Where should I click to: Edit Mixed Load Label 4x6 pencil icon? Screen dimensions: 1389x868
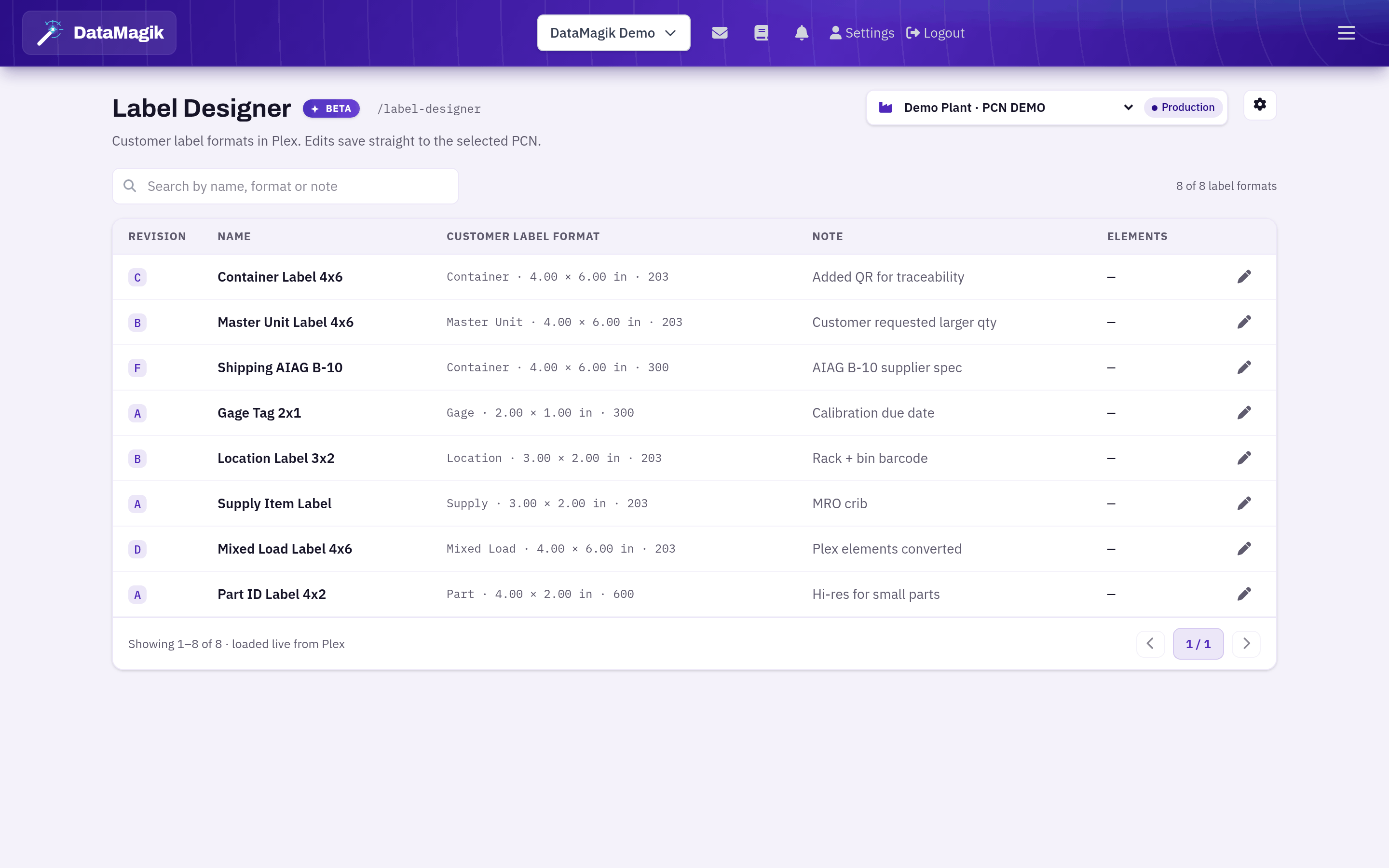coord(1244,549)
